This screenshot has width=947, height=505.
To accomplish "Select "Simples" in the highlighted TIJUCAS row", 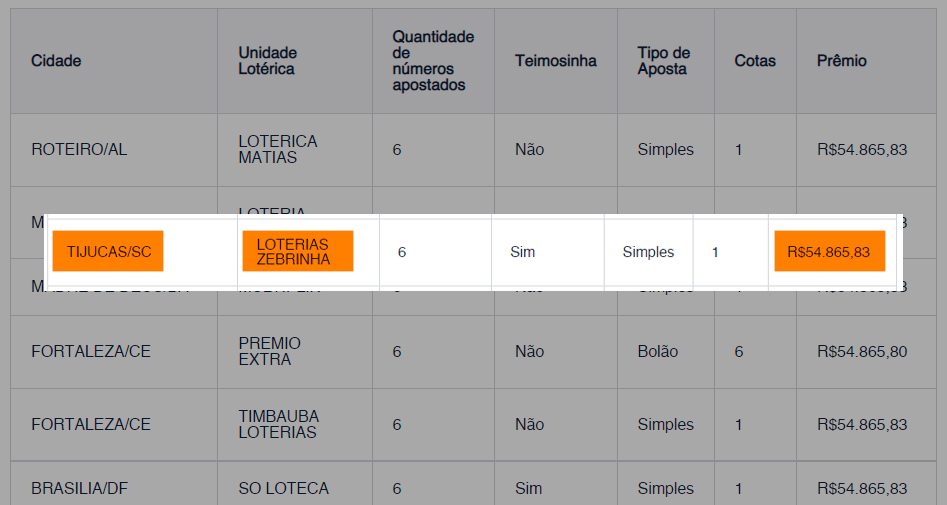I will point(648,252).
